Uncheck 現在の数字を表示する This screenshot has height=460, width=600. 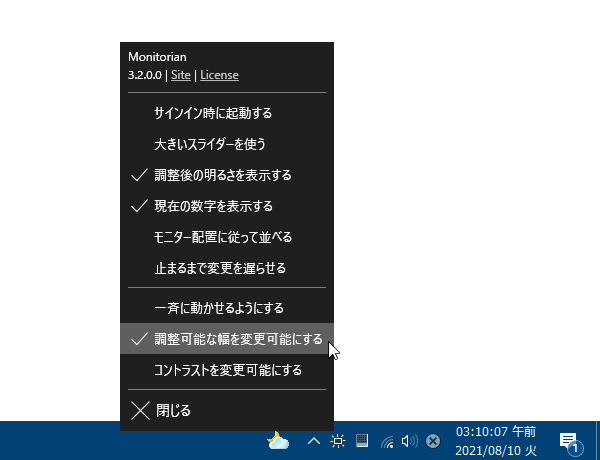(x=227, y=206)
